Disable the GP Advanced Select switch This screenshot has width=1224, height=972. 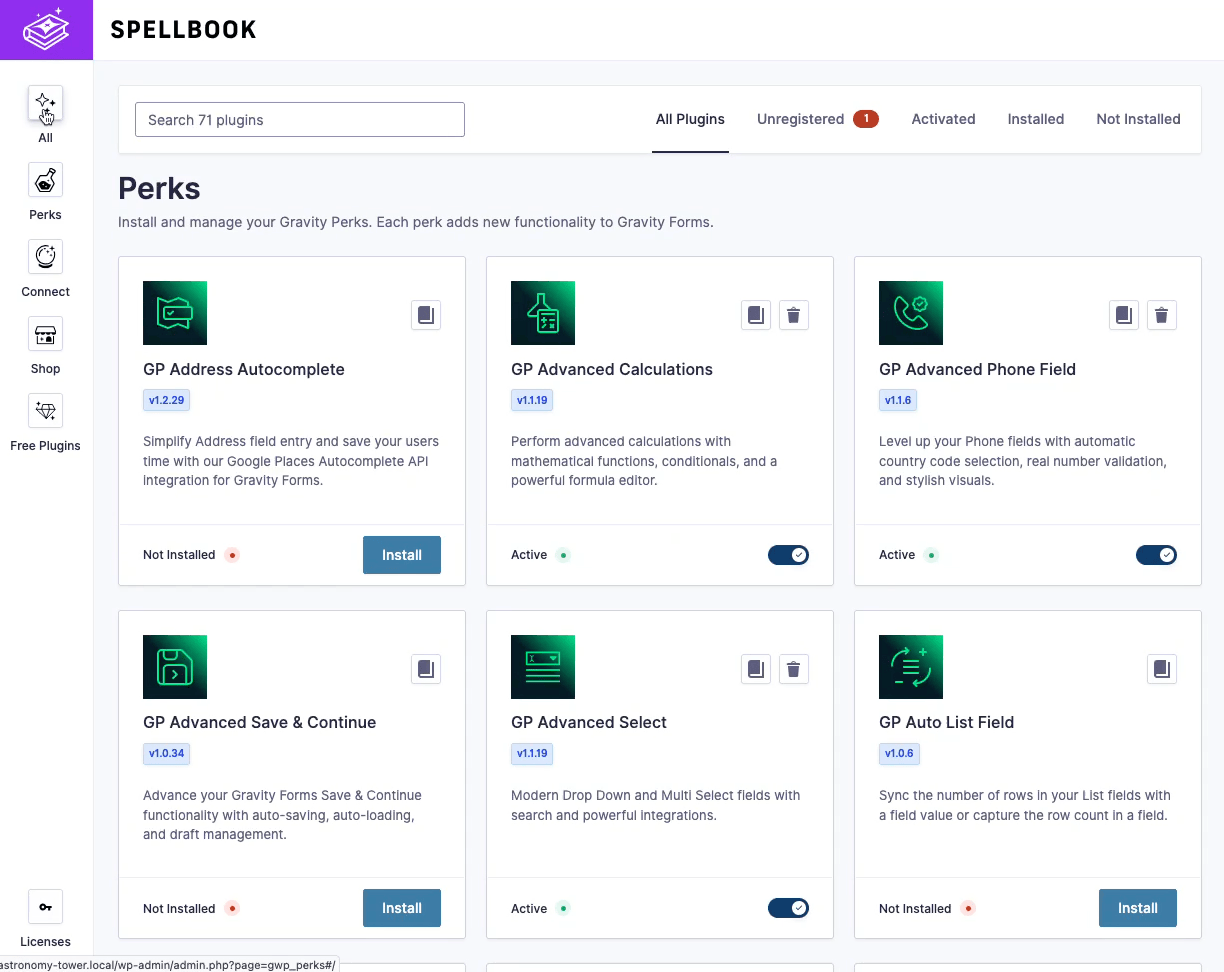[788, 908]
